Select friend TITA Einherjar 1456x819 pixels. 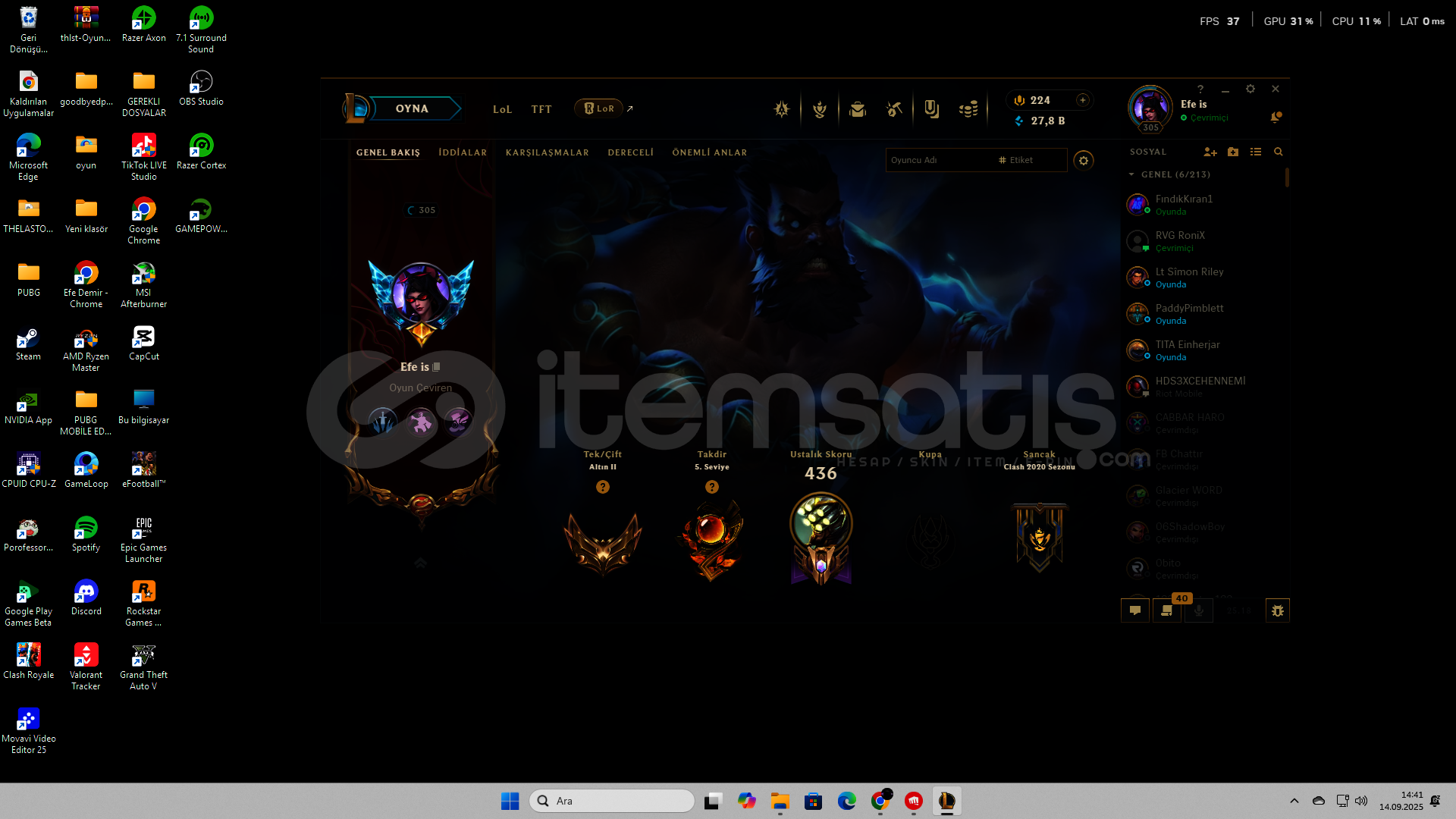pyautogui.click(x=1204, y=350)
